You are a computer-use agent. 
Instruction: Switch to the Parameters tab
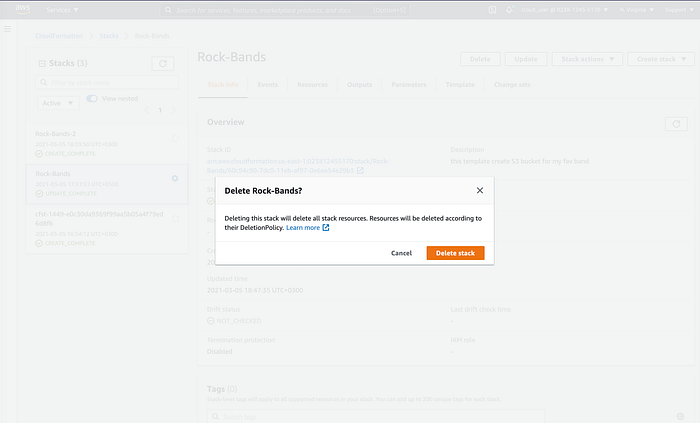(x=409, y=85)
